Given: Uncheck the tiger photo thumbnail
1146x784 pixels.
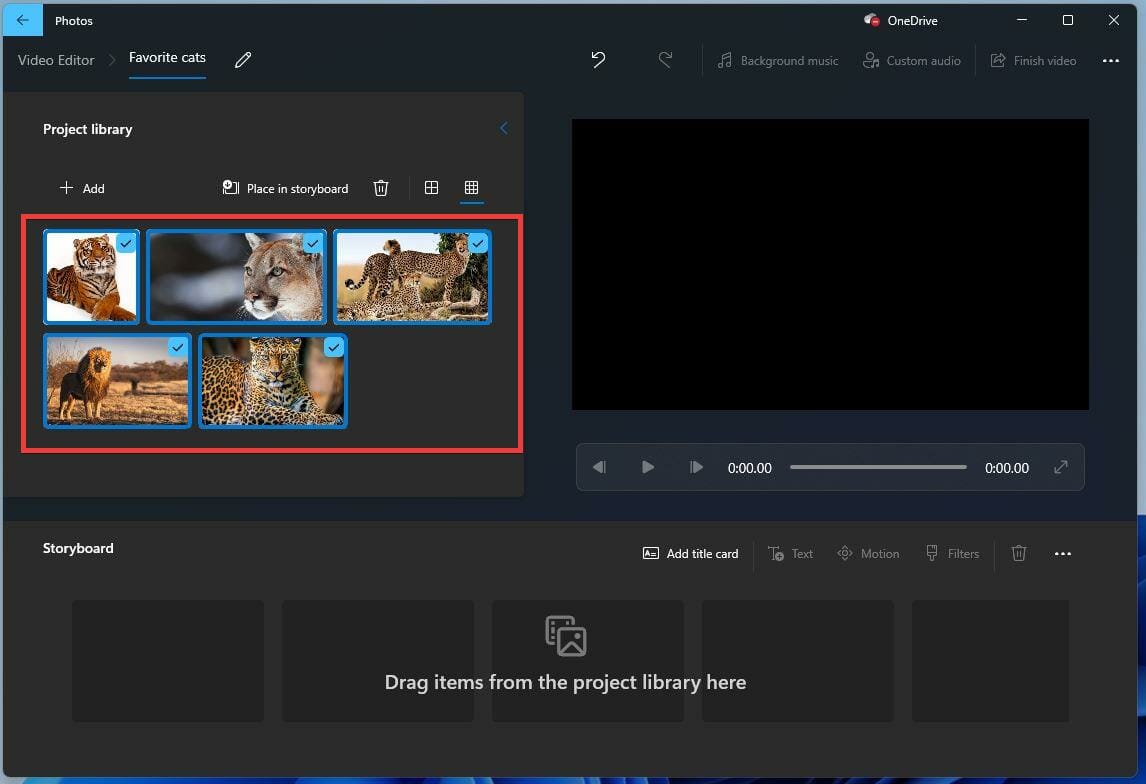Looking at the screenshot, I should point(126,243).
